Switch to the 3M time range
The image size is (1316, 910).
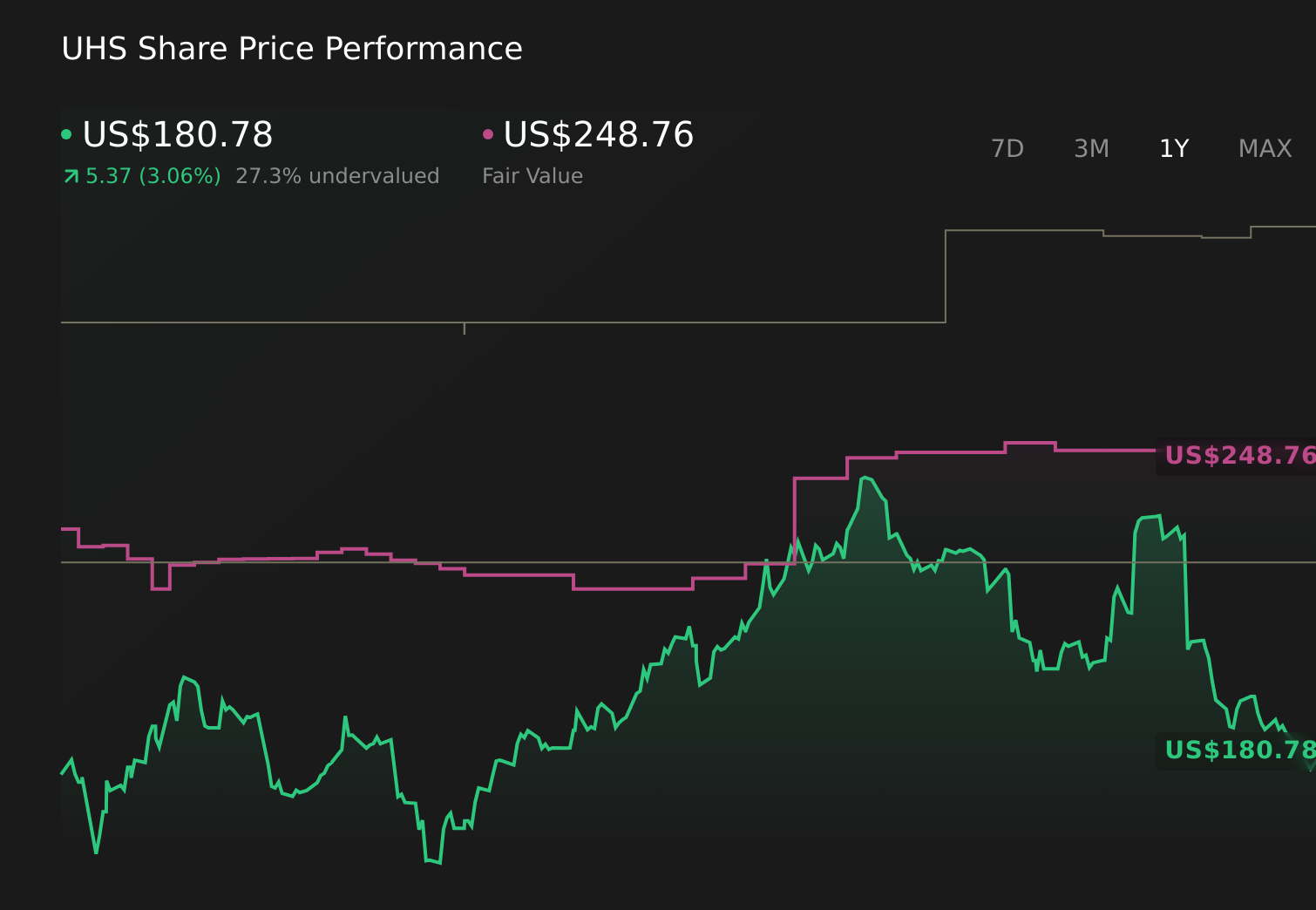(x=1090, y=148)
